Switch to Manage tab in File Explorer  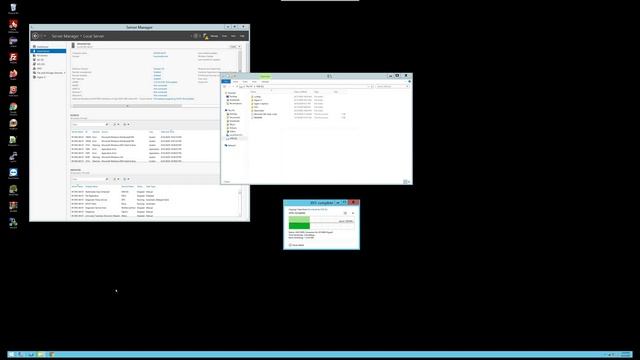coord(265,82)
